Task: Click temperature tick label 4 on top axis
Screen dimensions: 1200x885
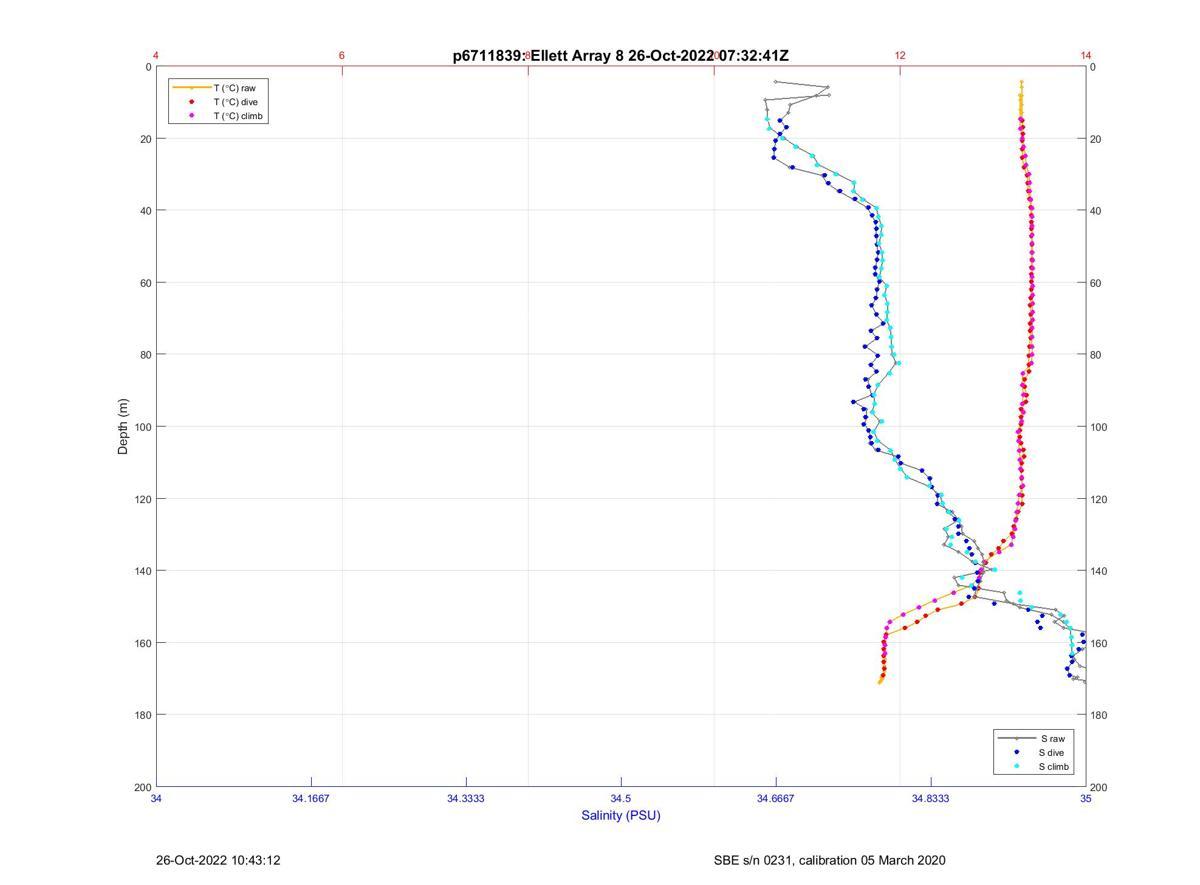Action: click(156, 55)
